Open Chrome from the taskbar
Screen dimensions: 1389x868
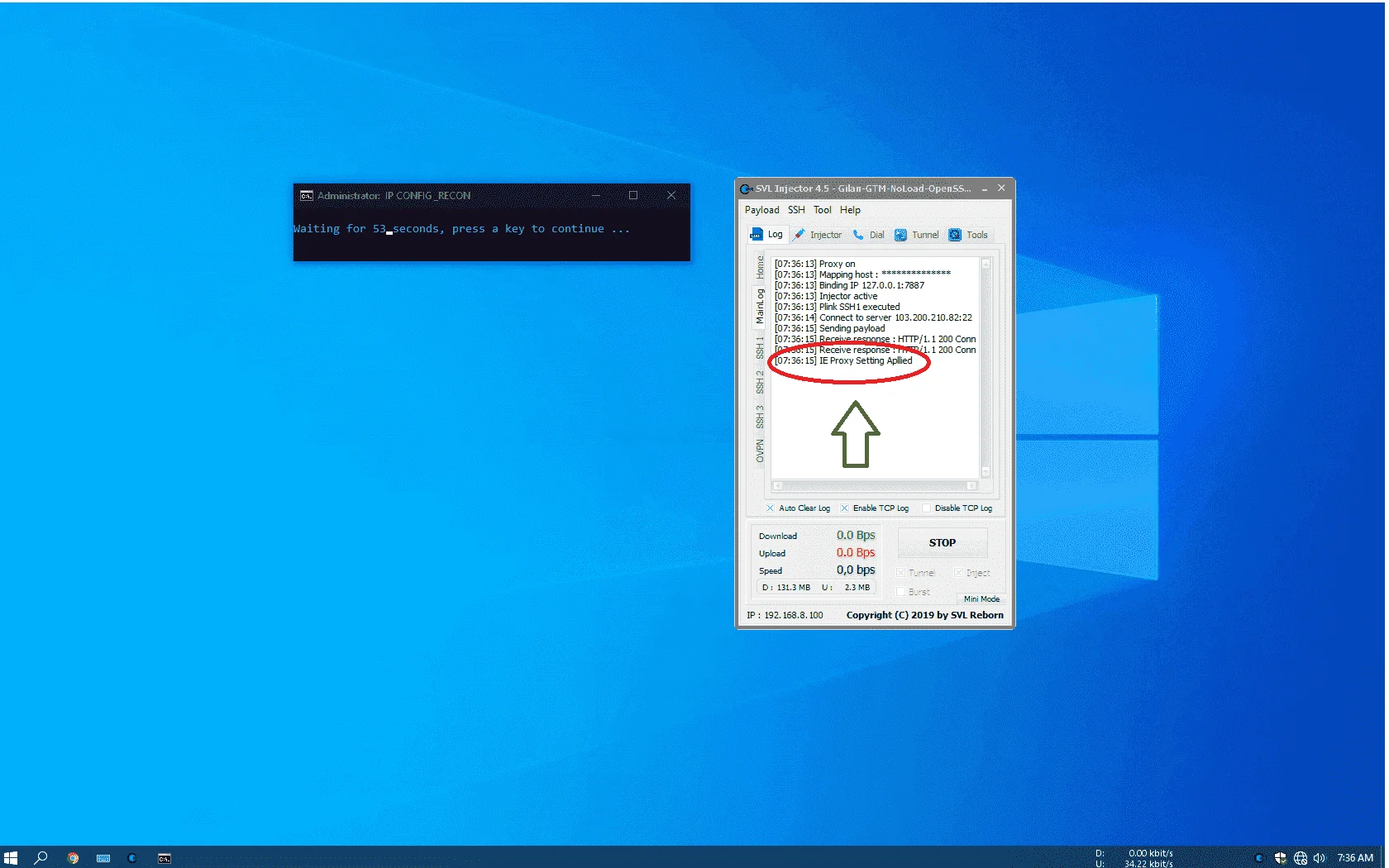point(73,859)
